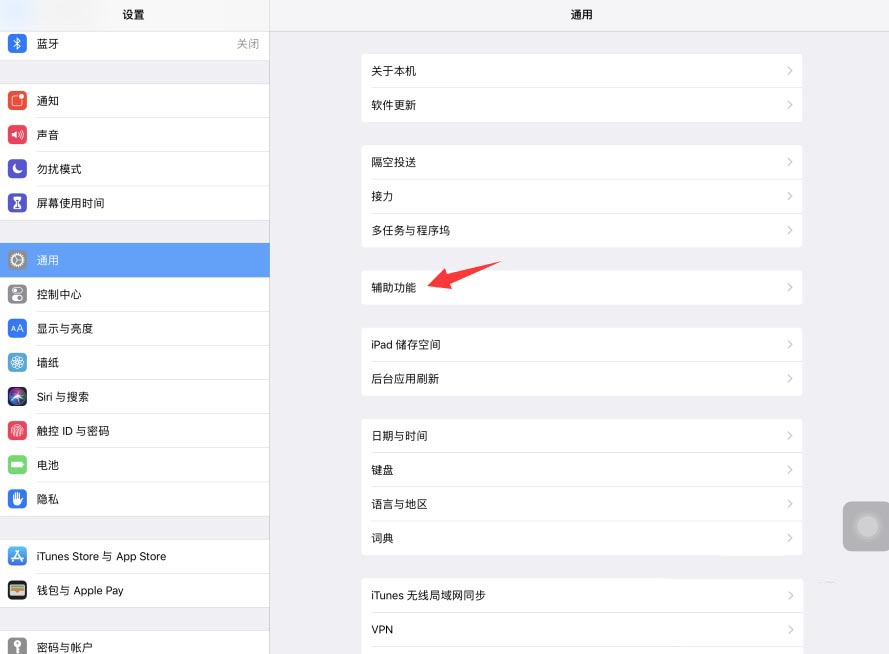
Task: Tap the 密码与帐户 key icon
Action: [17, 646]
